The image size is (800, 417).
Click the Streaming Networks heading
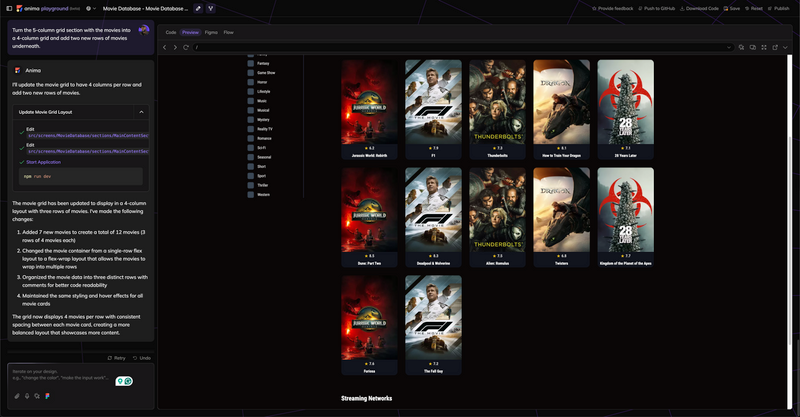point(366,399)
